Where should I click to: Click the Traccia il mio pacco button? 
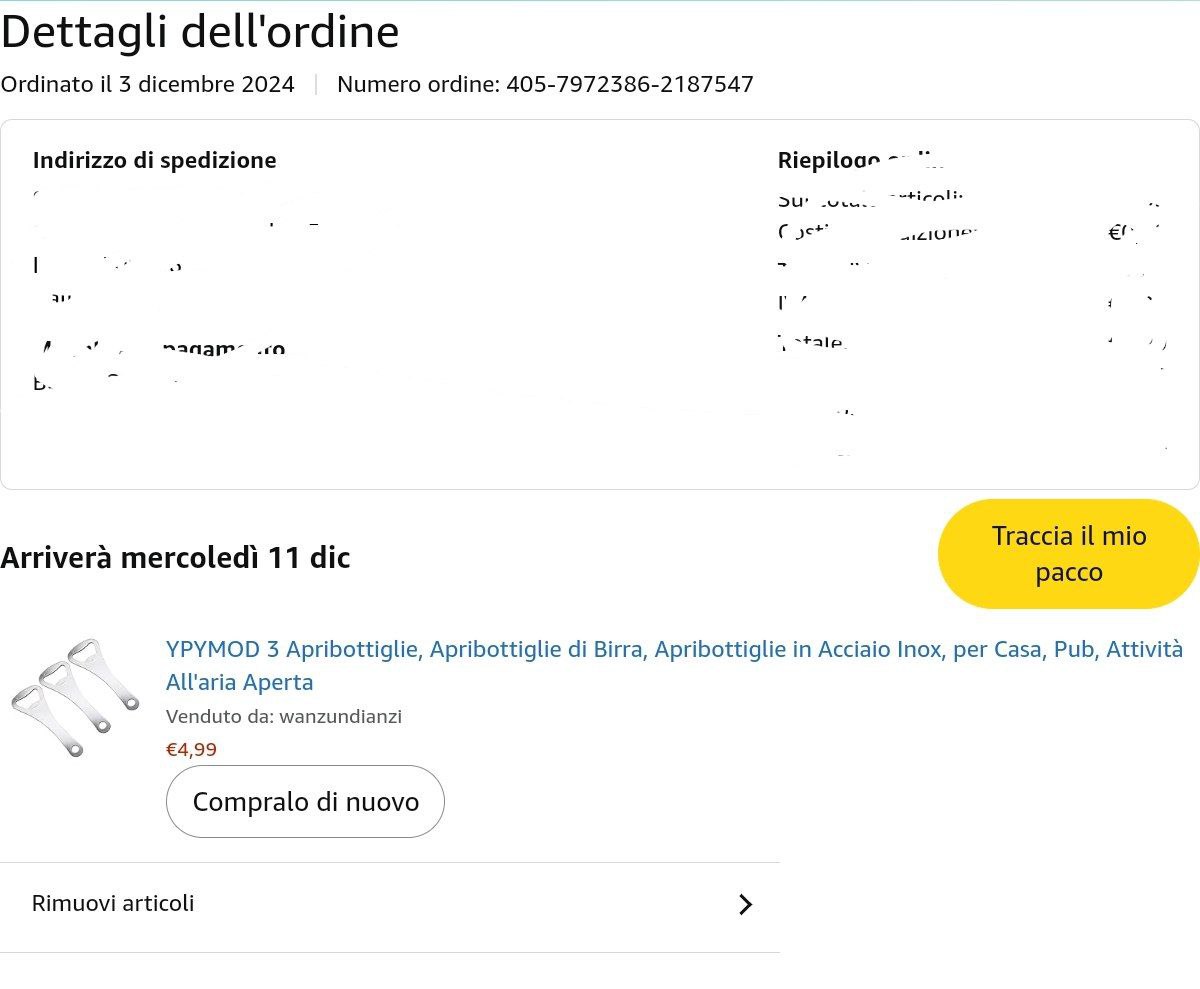[x=1068, y=554]
